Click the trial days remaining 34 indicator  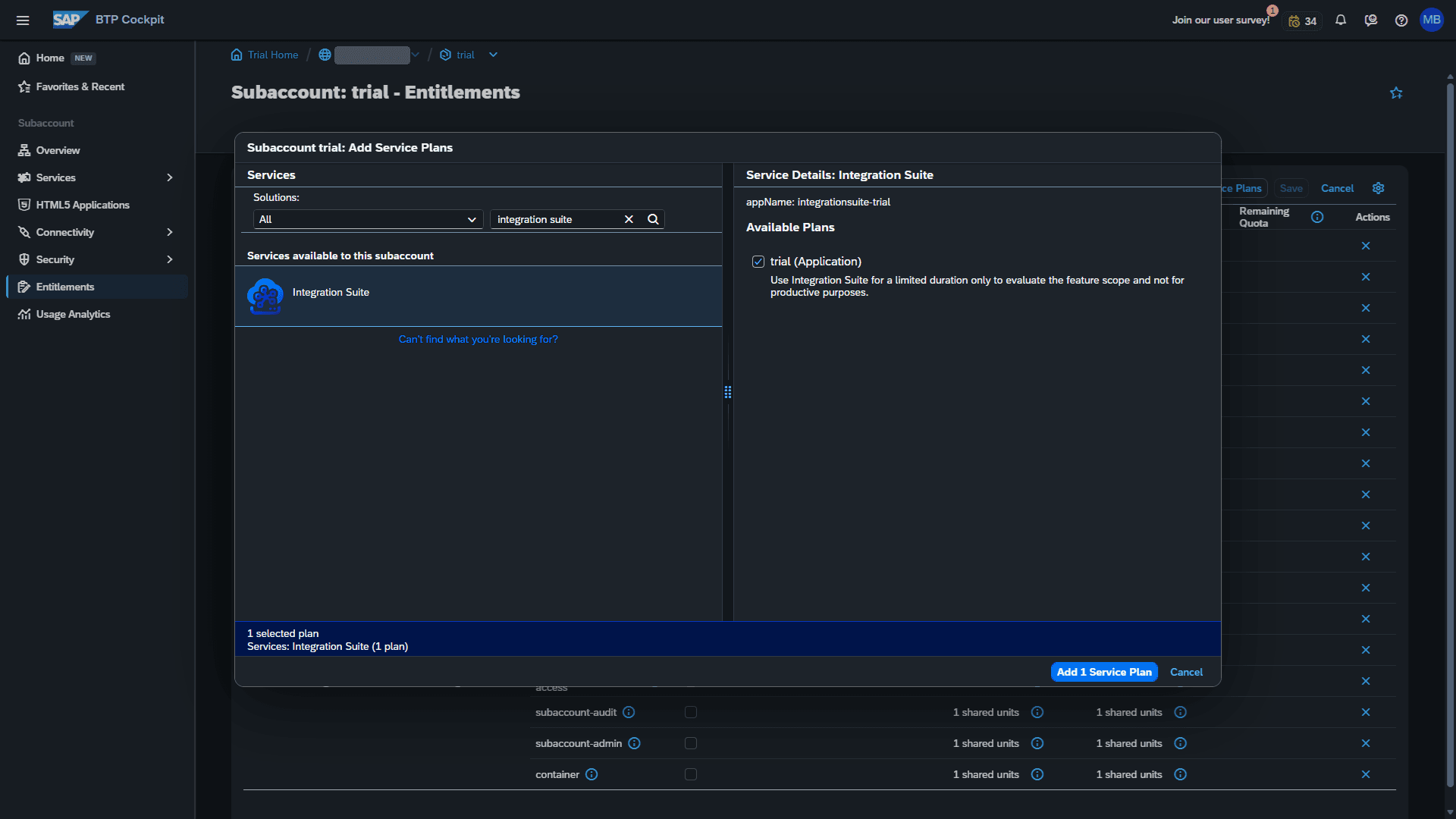click(x=1302, y=21)
